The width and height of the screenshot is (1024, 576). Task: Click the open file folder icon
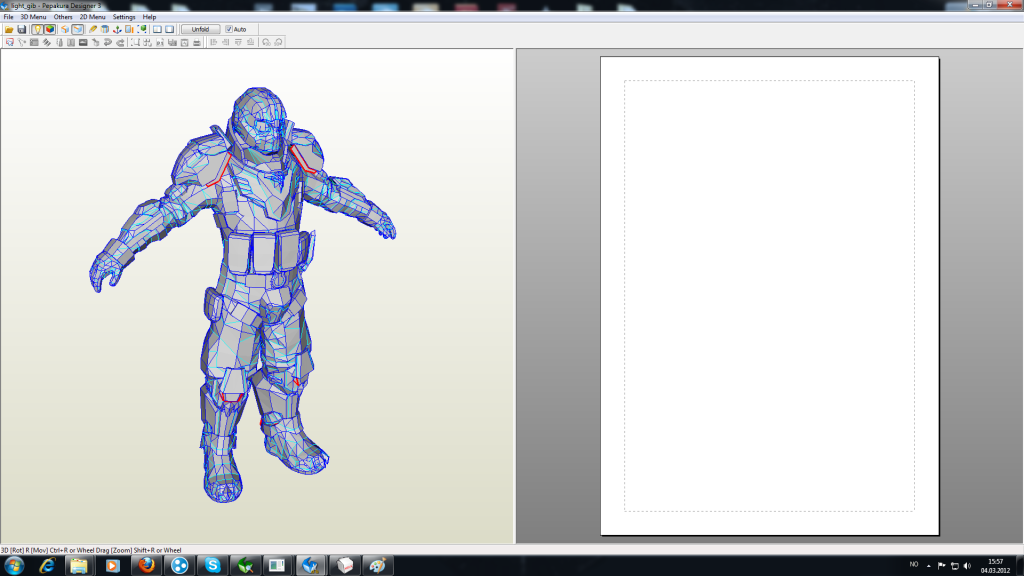[x=9, y=29]
